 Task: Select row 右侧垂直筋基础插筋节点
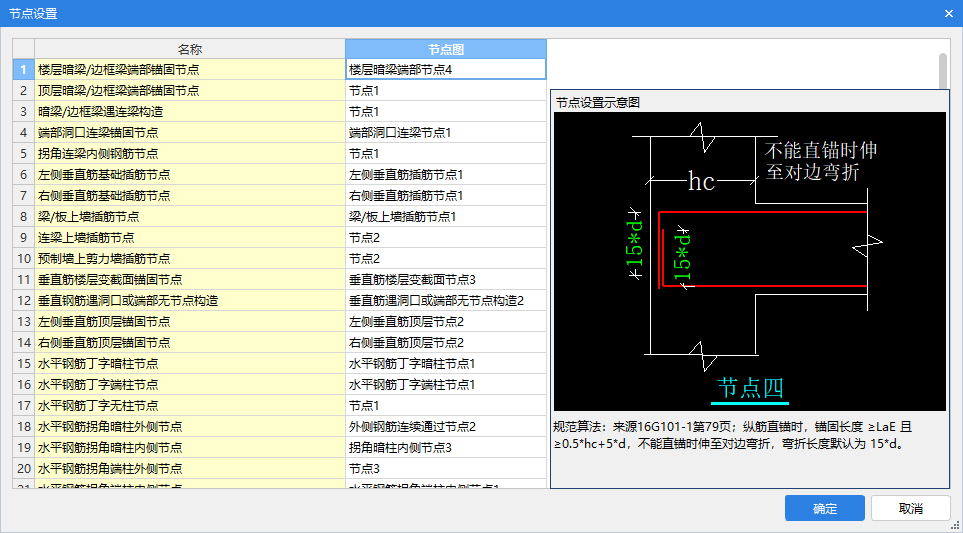(x=190, y=196)
